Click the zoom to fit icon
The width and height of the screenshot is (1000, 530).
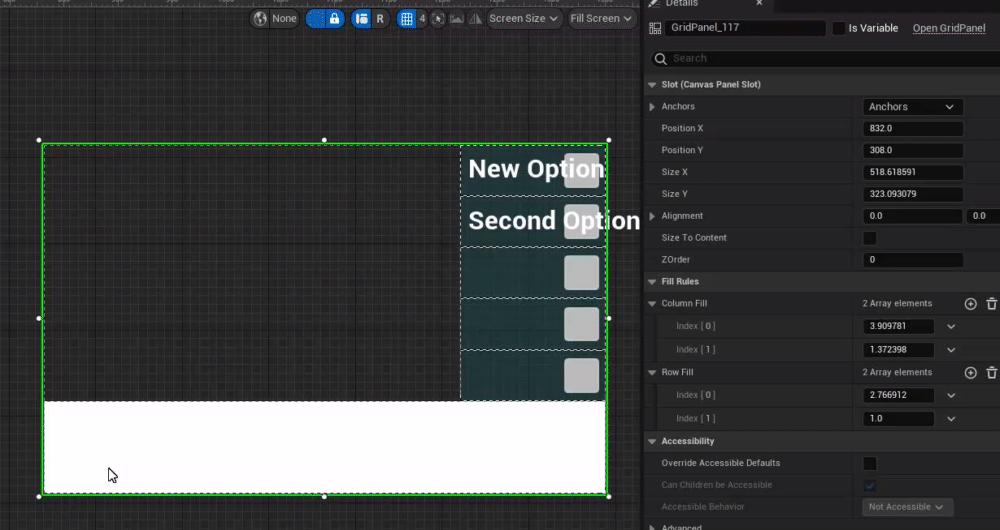(x=438, y=18)
